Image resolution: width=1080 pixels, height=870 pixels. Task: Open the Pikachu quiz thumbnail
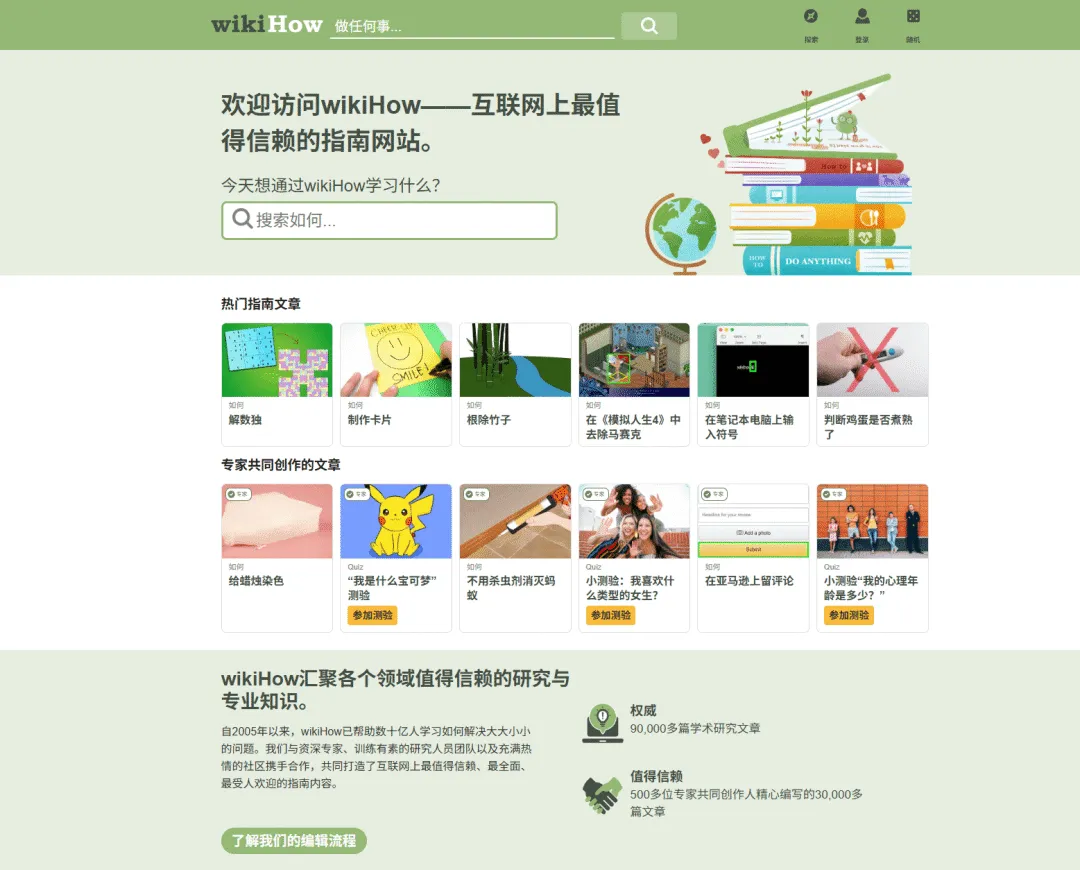[396, 521]
